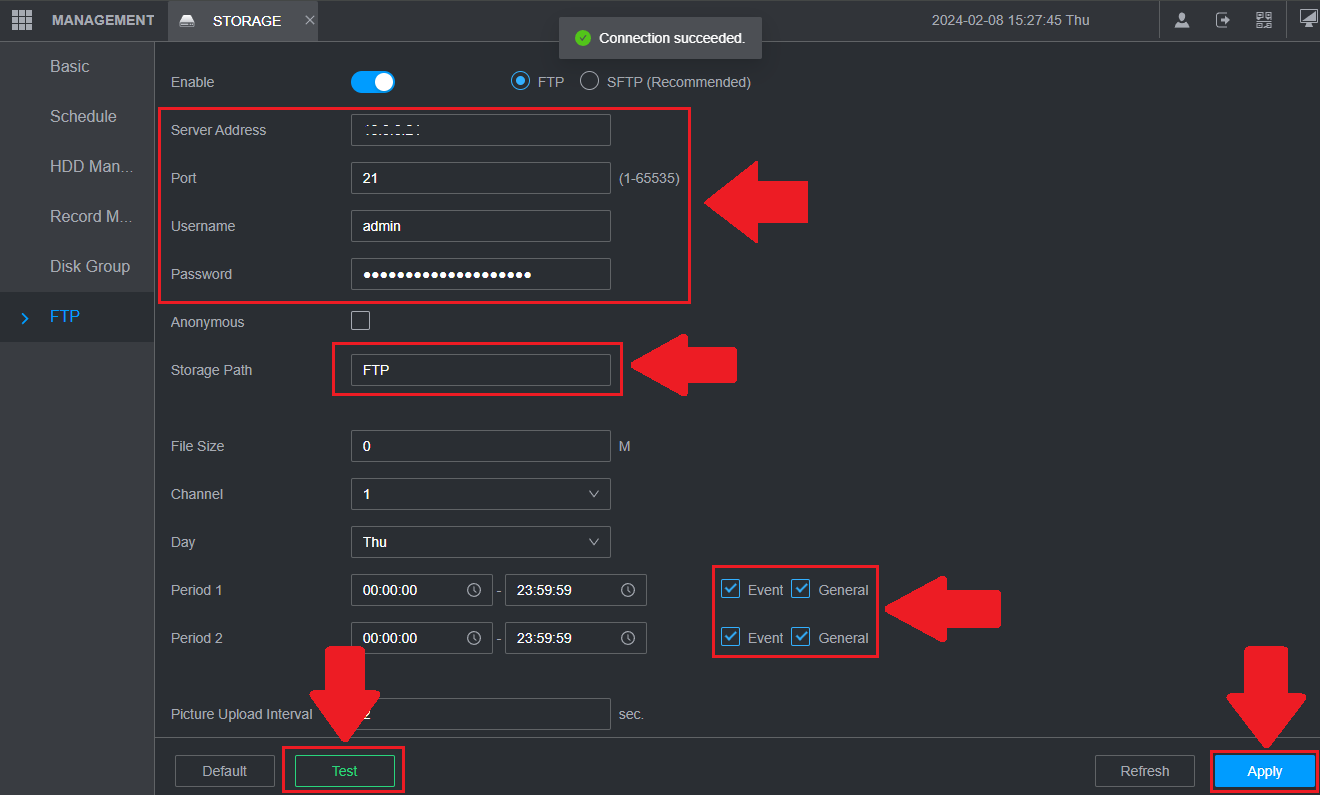This screenshot has height=795, width=1320.
Task: Check the Anonymous checkbox
Action: pyautogui.click(x=361, y=321)
